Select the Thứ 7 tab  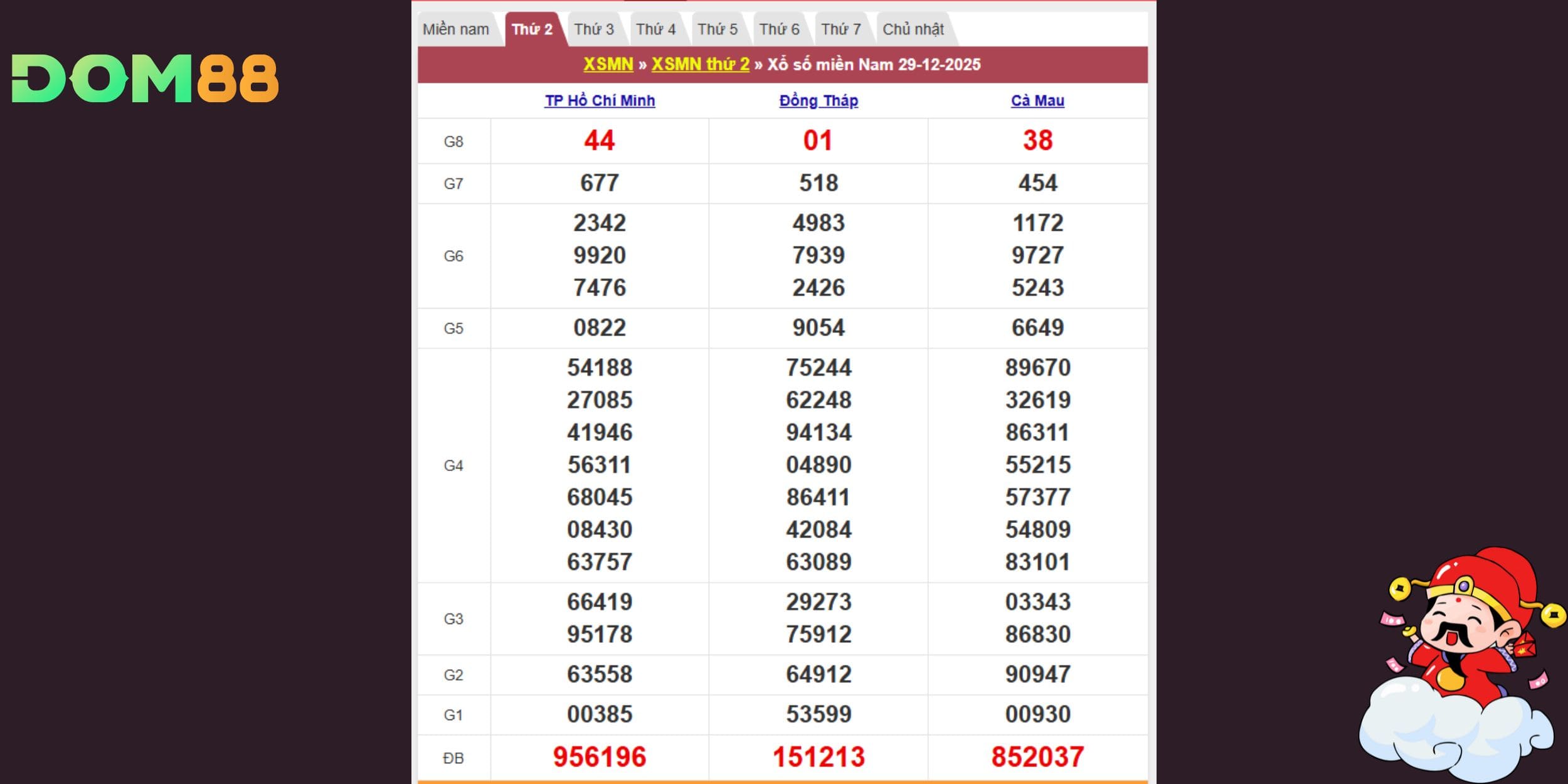coord(841,29)
